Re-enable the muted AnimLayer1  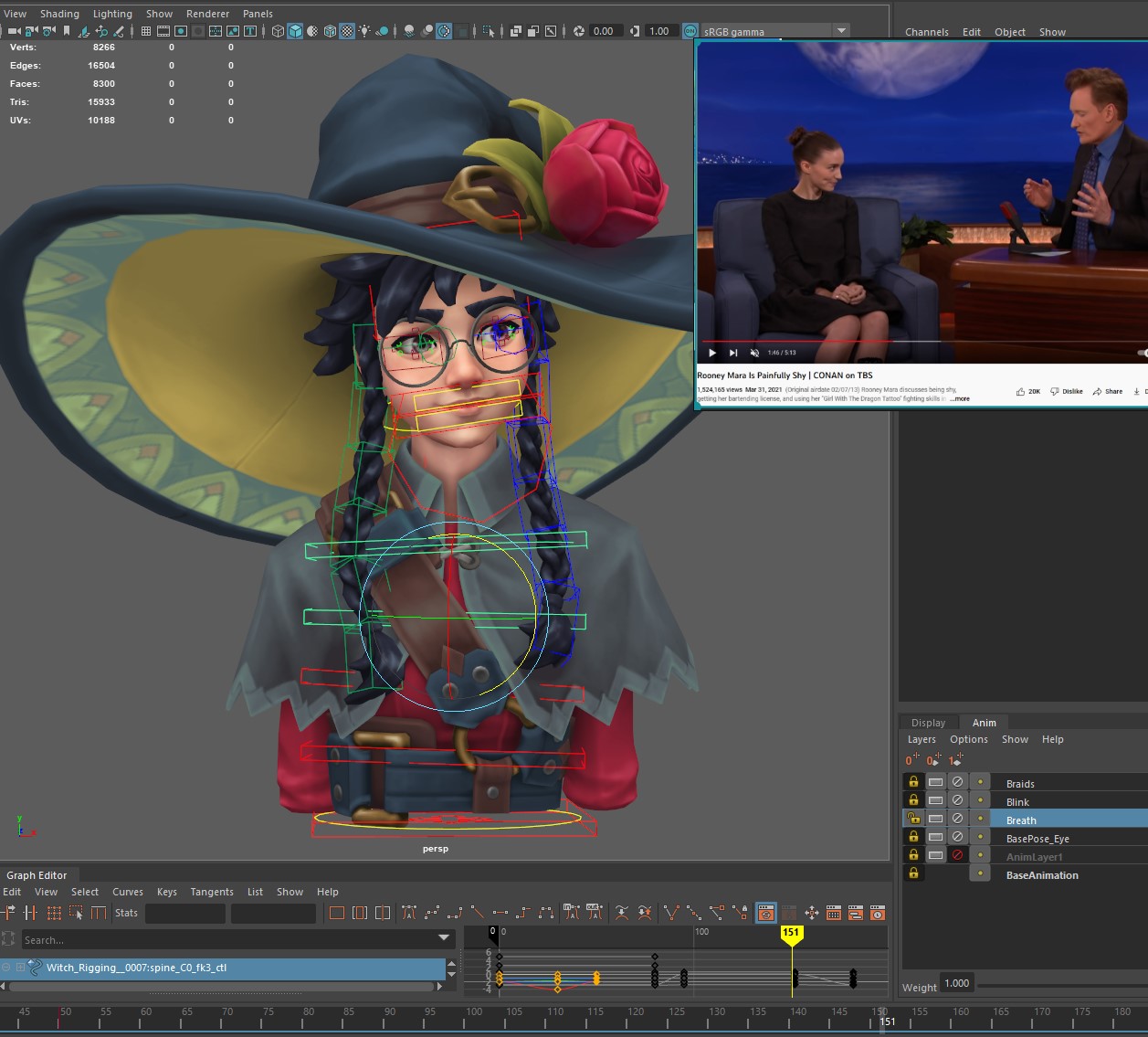pyautogui.click(x=957, y=854)
